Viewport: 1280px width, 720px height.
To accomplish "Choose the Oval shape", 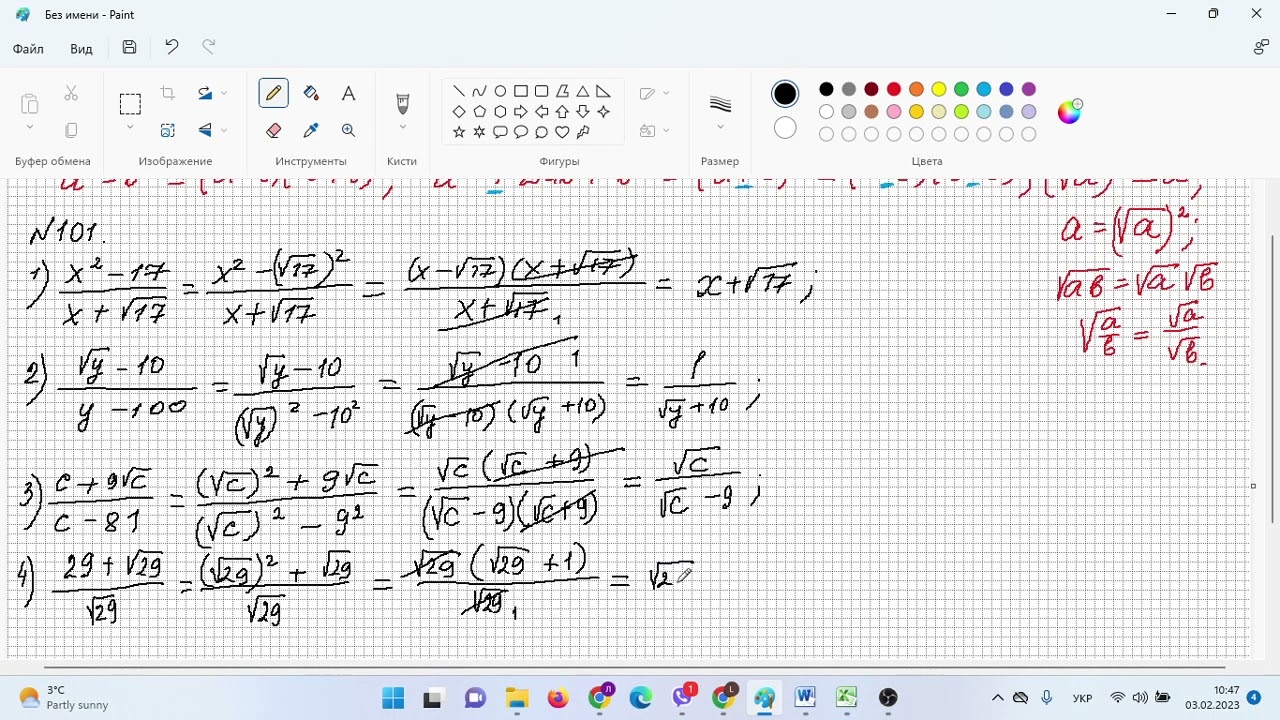I will pyautogui.click(x=500, y=91).
